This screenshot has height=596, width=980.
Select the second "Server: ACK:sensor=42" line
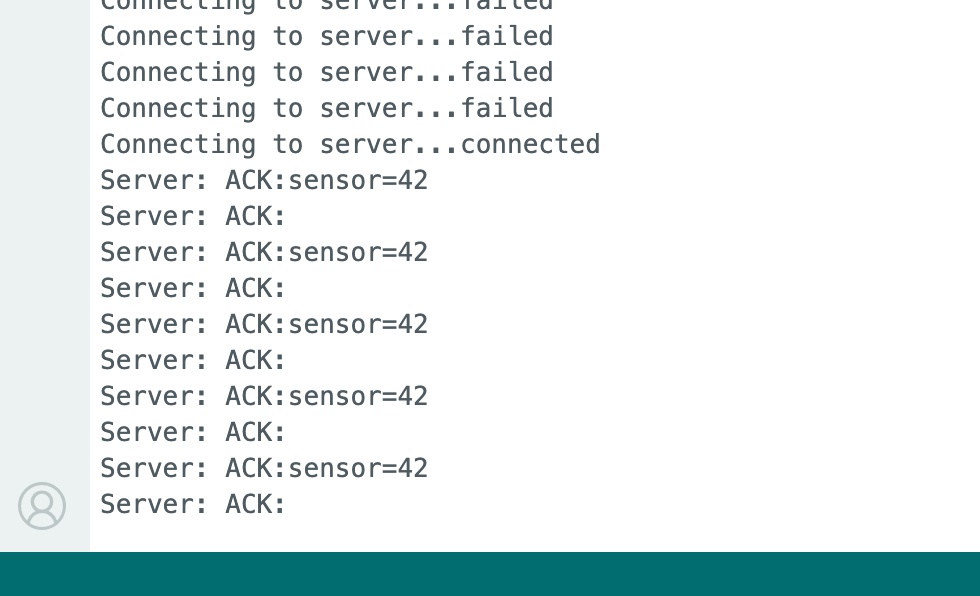click(x=264, y=252)
